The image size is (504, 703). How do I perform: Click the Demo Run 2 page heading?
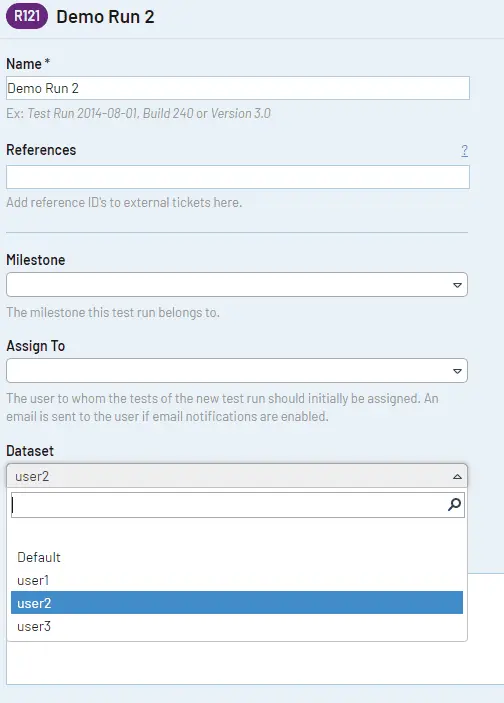pyautogui.click(x=105, y=17)
